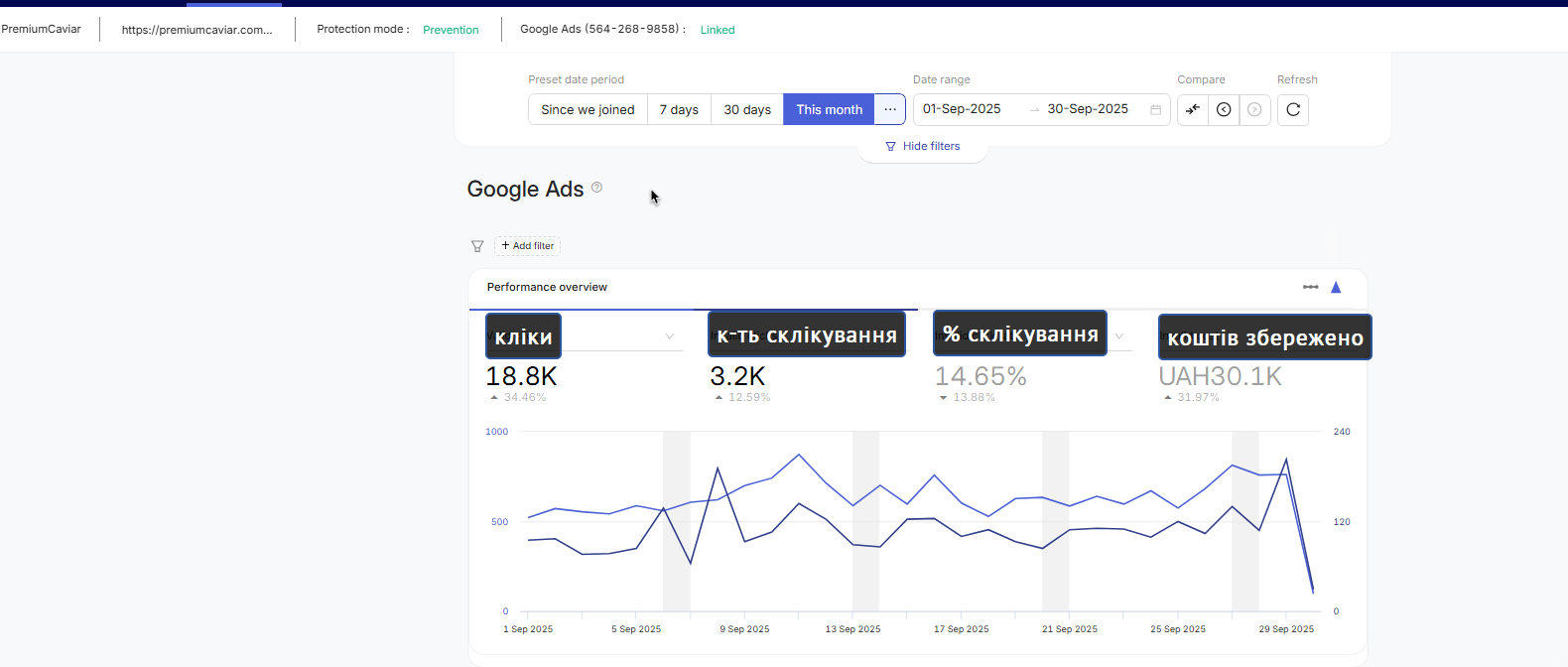Click the 5 Sep 2025 axis label

click(636, 629)
